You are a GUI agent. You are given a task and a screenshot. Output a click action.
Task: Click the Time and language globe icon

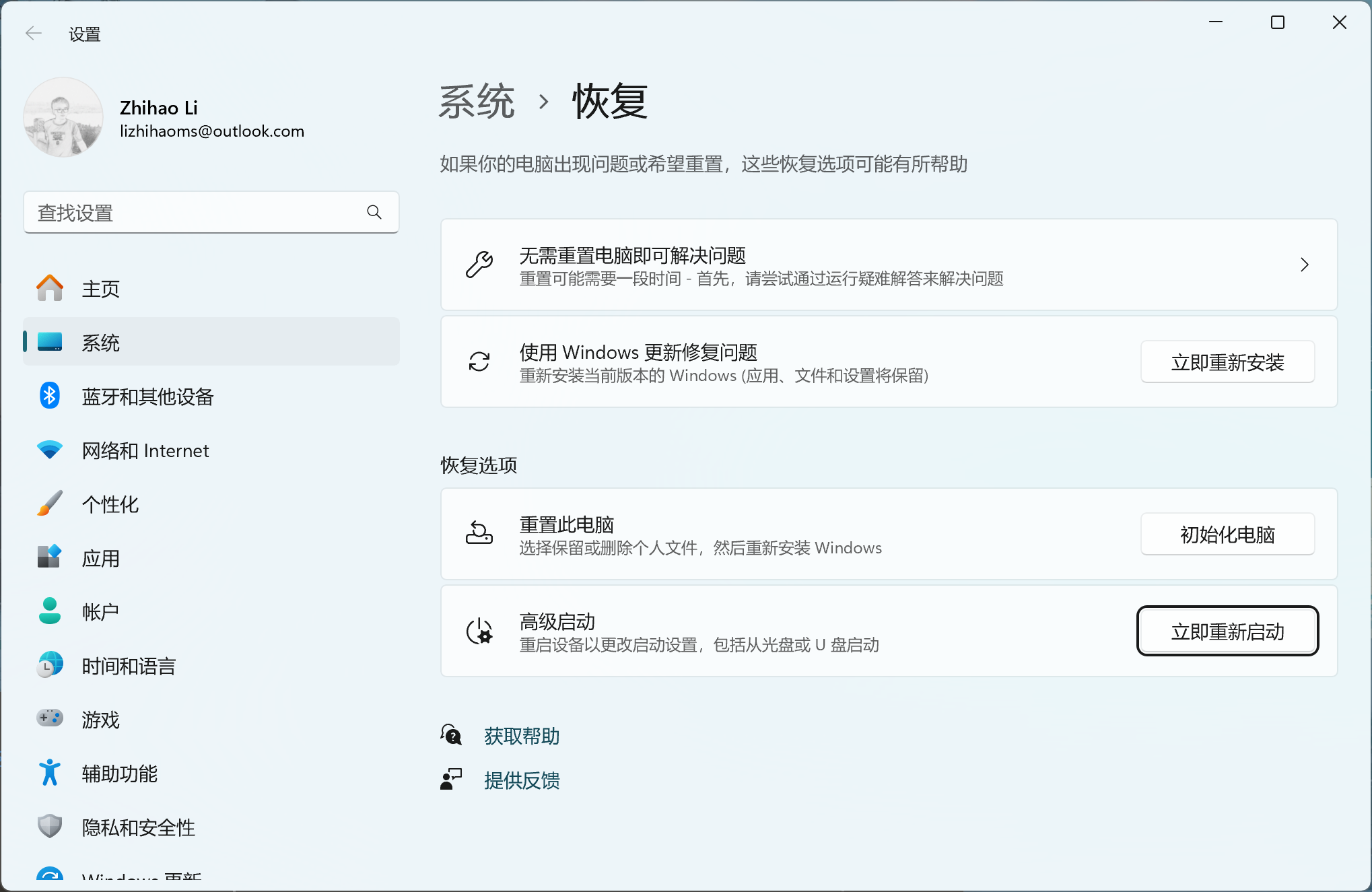point(49,665)
